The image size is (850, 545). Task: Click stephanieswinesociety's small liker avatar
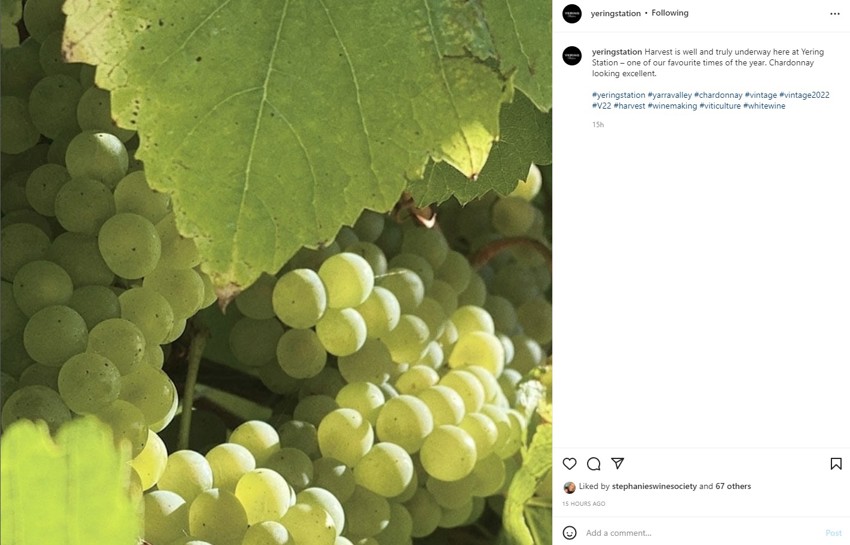click(570, 487)
